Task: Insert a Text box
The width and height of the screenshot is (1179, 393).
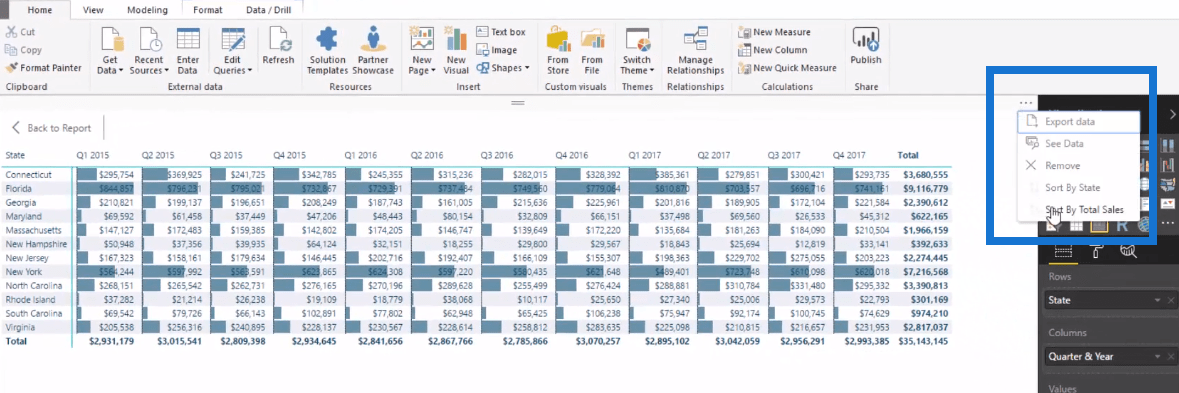Action: (x=501, y=32)
